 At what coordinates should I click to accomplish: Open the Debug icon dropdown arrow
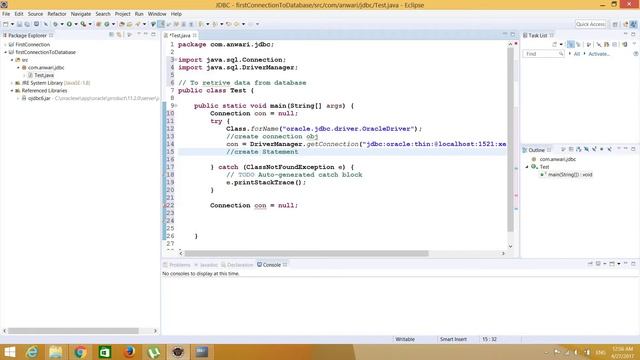tap(62, 24)
